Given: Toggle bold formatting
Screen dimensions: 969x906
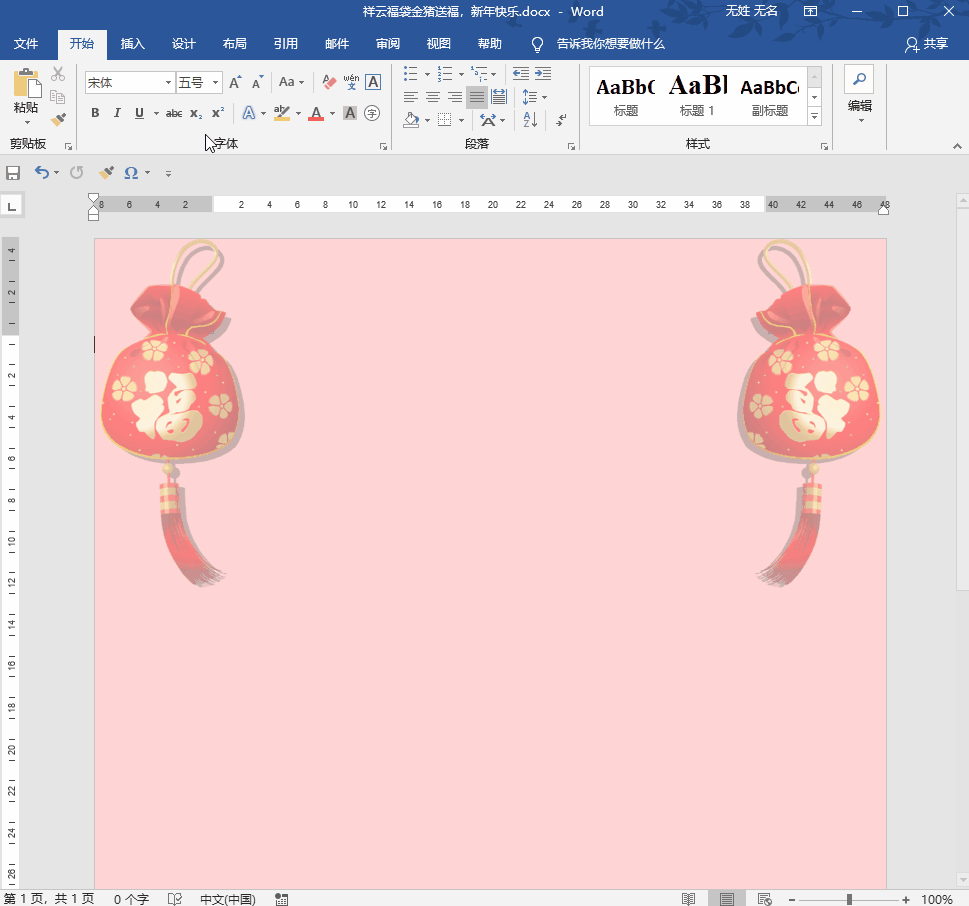Looking at the screenshot, I should pos(95,113).
